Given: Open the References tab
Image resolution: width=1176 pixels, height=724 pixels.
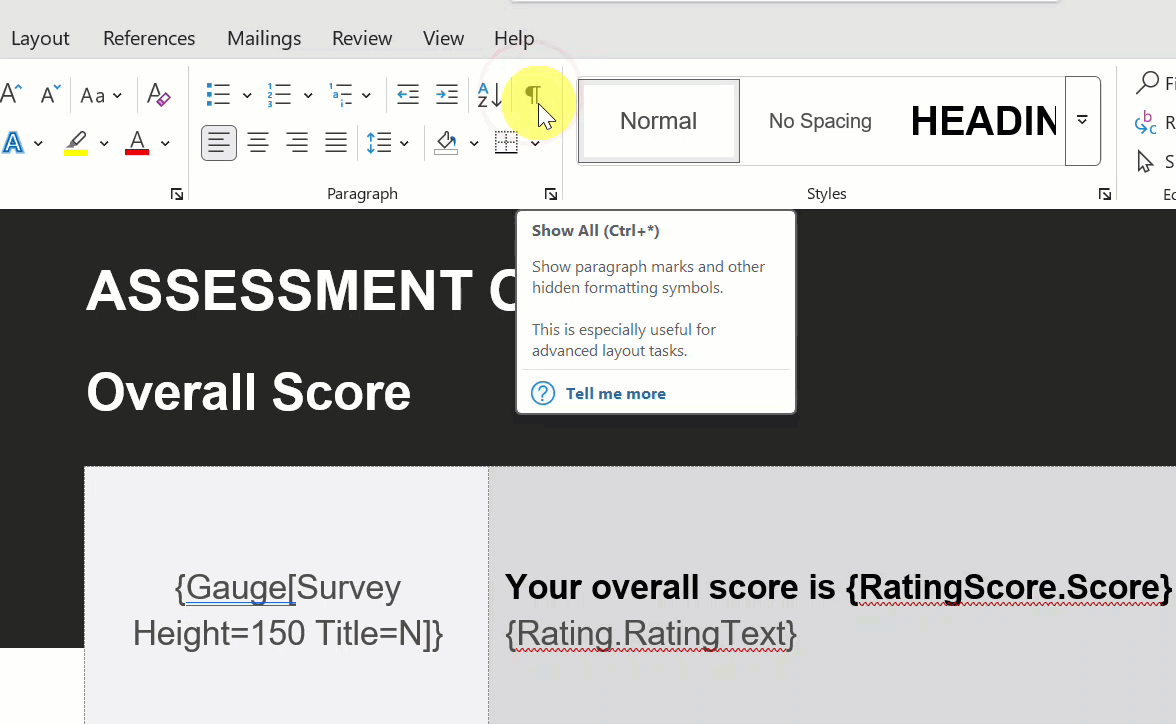Looking at the screenshot, I should tap(149, 38).
